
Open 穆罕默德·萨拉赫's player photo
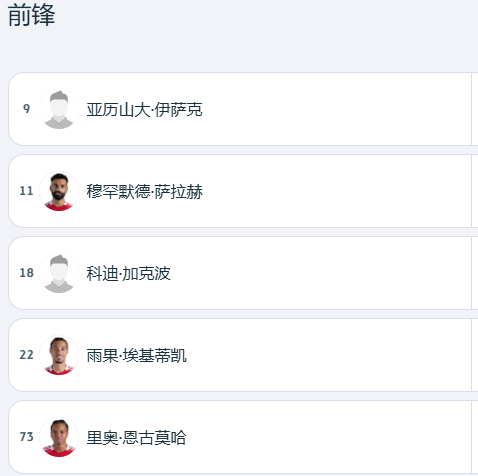59,191
